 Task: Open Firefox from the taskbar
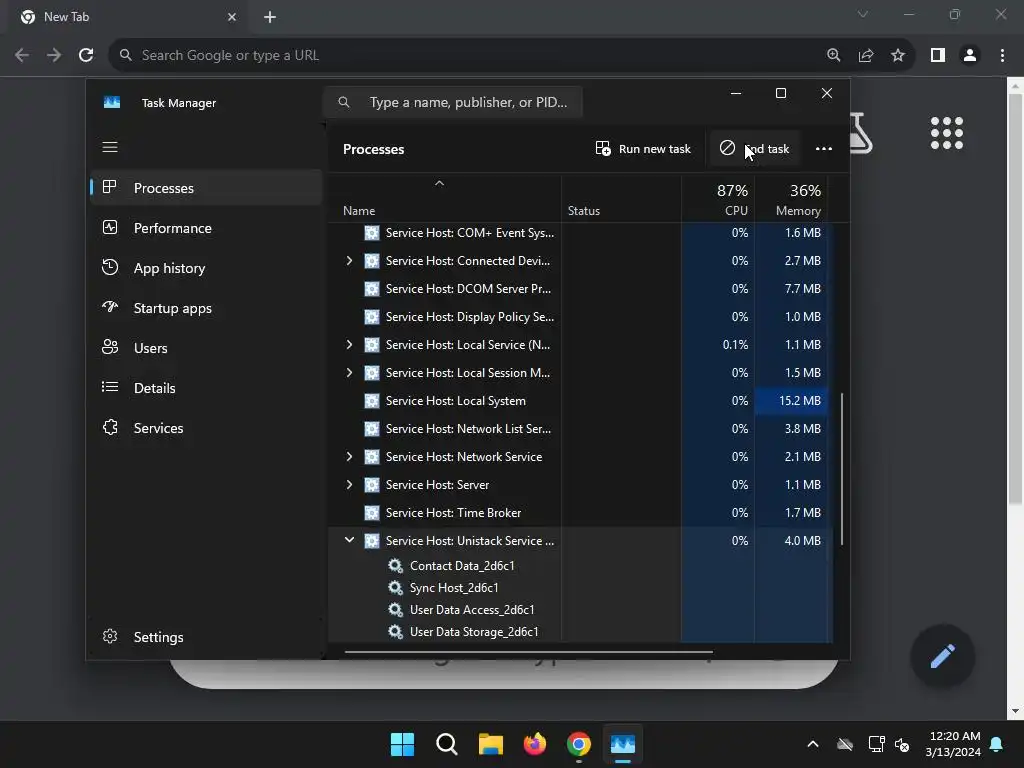pos(535,744)
